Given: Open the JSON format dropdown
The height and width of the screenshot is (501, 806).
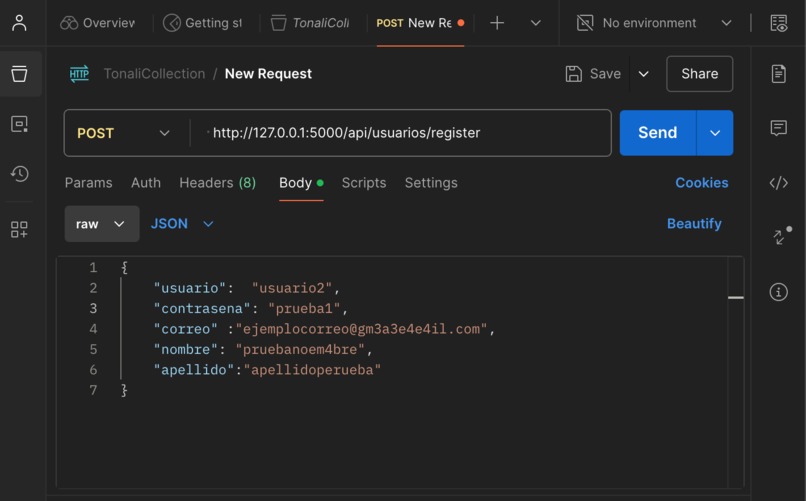Looking at the screenshot, I should tap(182, 224).
